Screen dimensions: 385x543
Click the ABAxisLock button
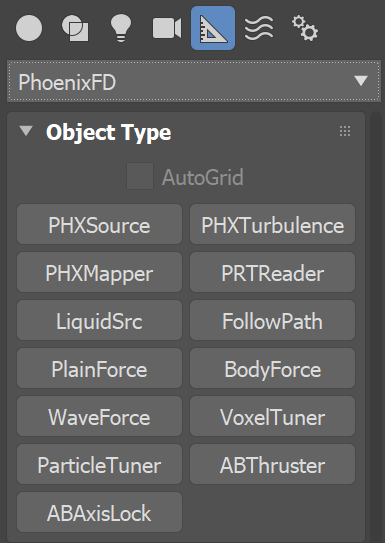point(99,512)
